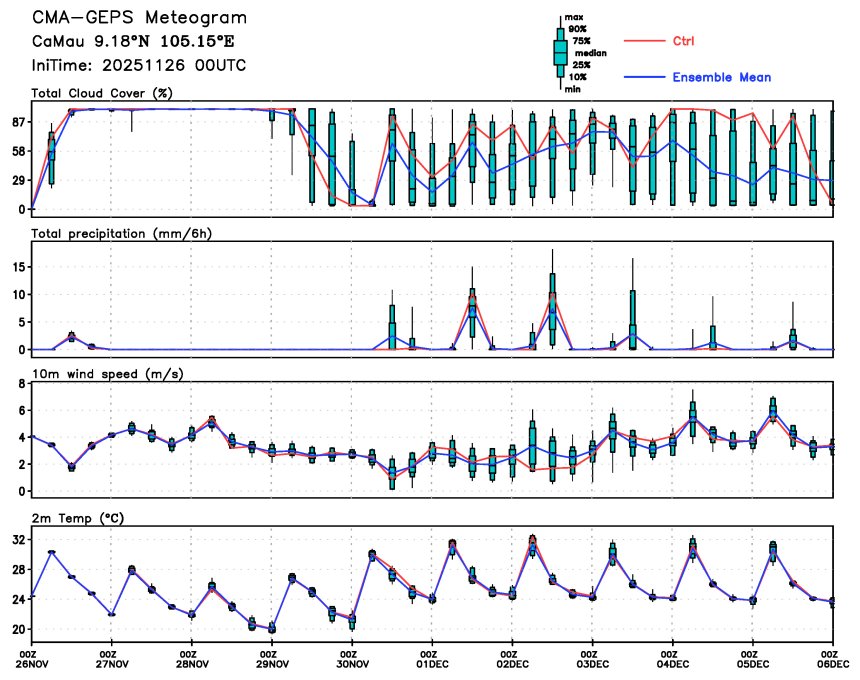860x680 pixels.
Task: Click the 6 tick on wind speed axis
Action: tap(22, 410)
